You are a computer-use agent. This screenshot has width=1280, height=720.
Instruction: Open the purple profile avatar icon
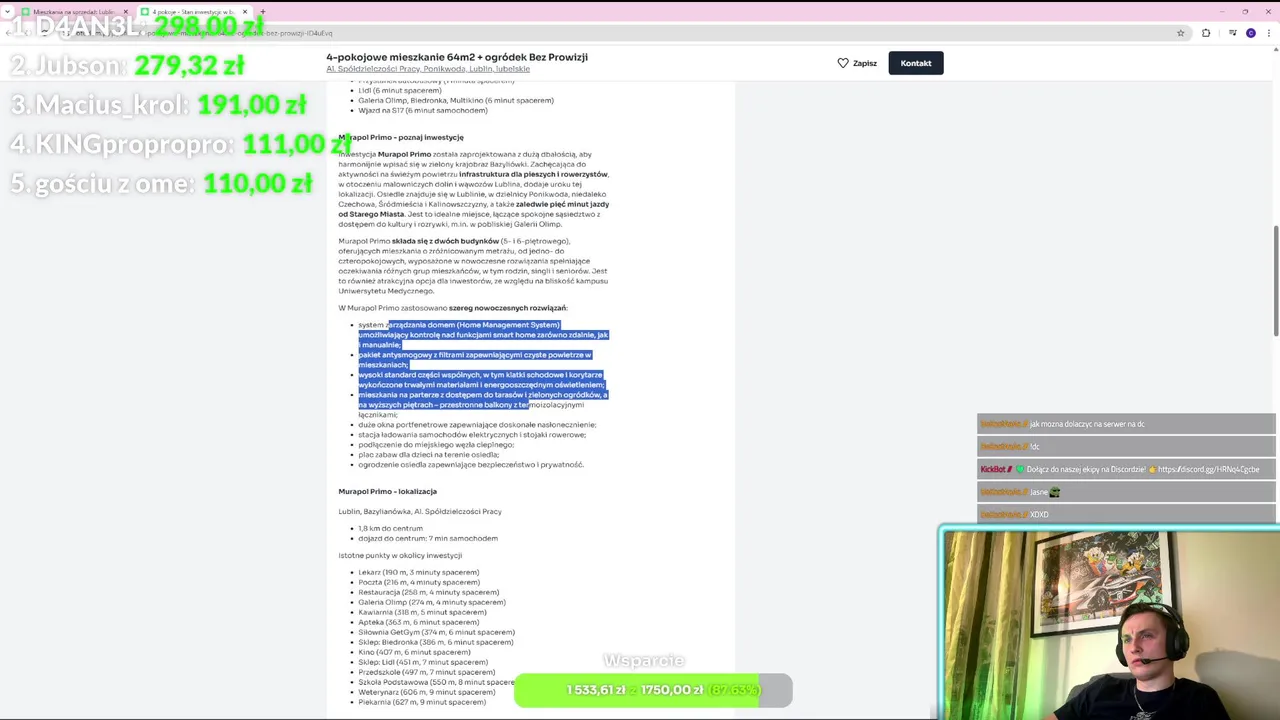coord(1251,33)
